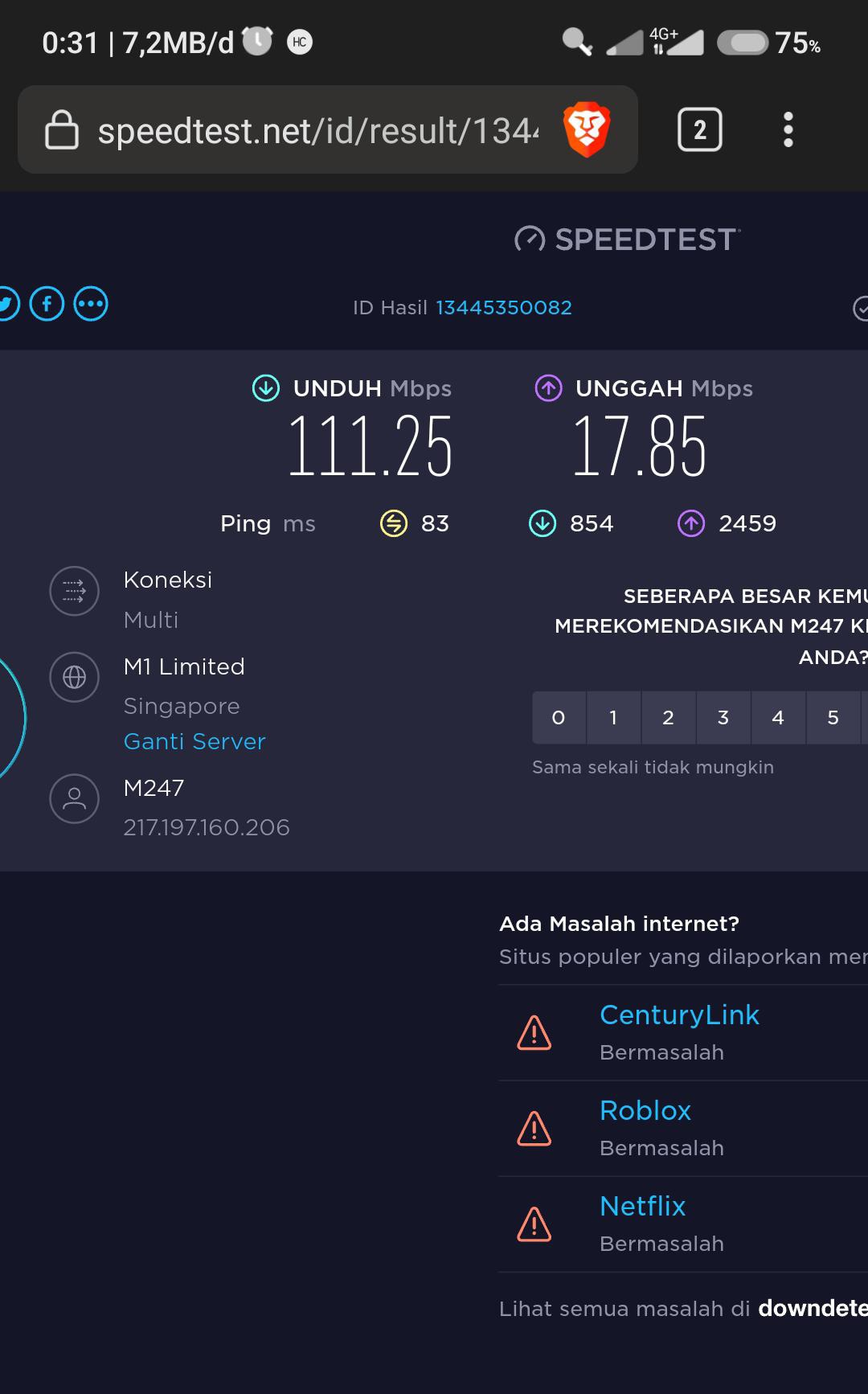Open the browser three-dot menu

[788, 129]
